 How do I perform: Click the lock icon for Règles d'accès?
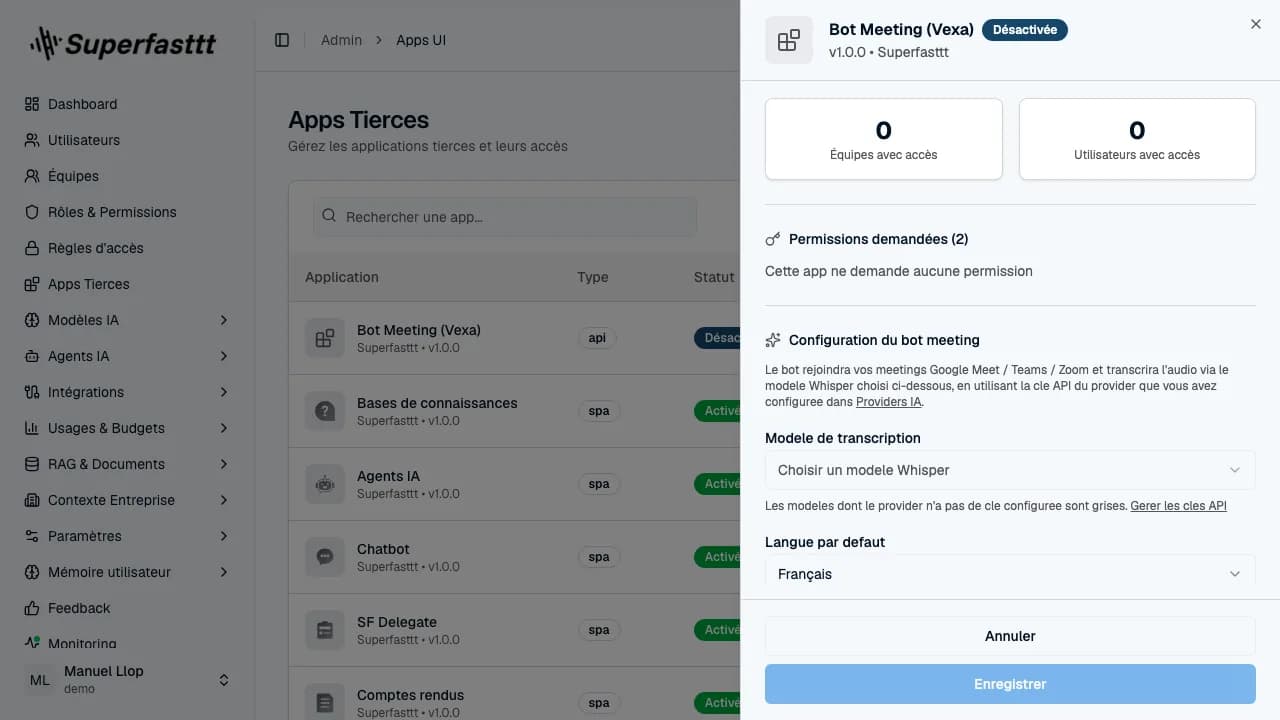32,248
